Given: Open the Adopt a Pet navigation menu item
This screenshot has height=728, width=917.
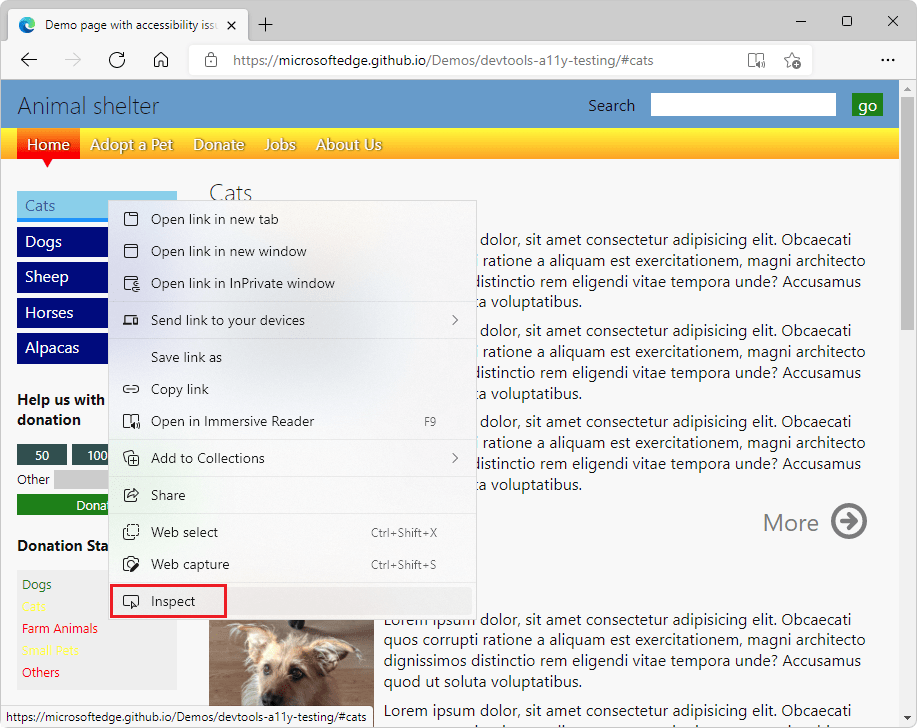Looking at the screenshot, I should coord(131,144).
